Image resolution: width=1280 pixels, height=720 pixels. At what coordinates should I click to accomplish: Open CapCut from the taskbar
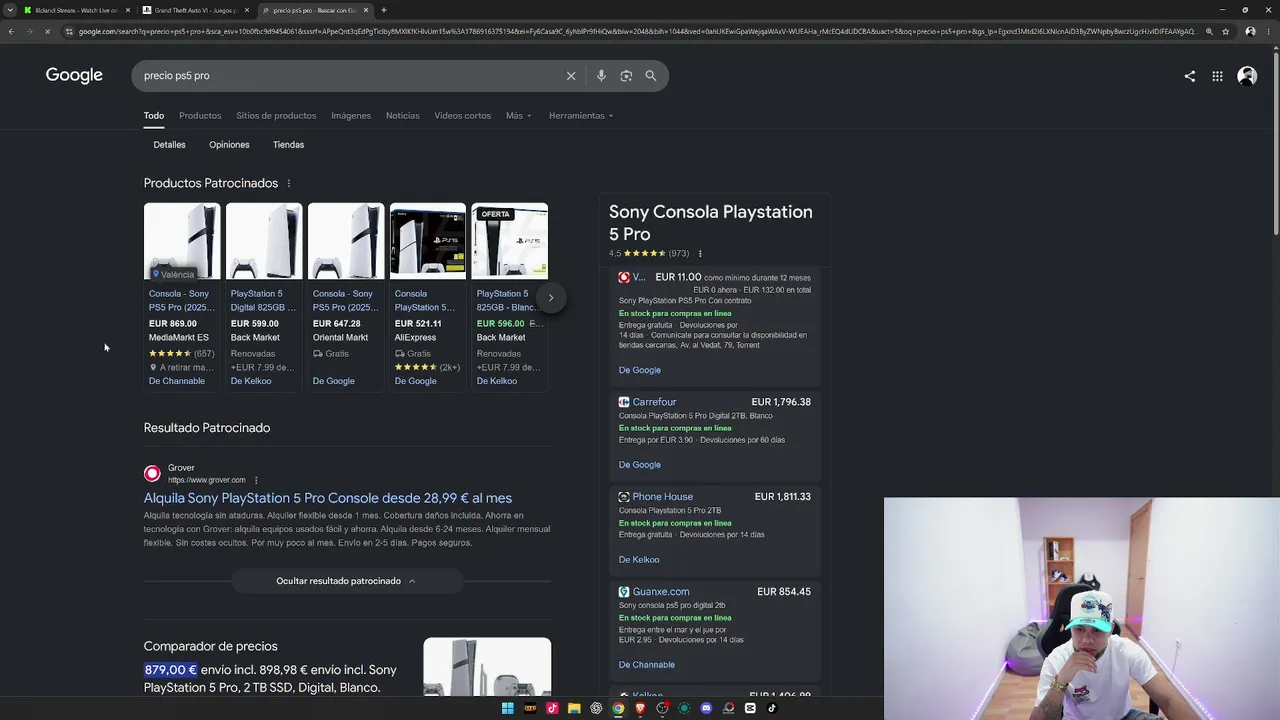(750, 708)
